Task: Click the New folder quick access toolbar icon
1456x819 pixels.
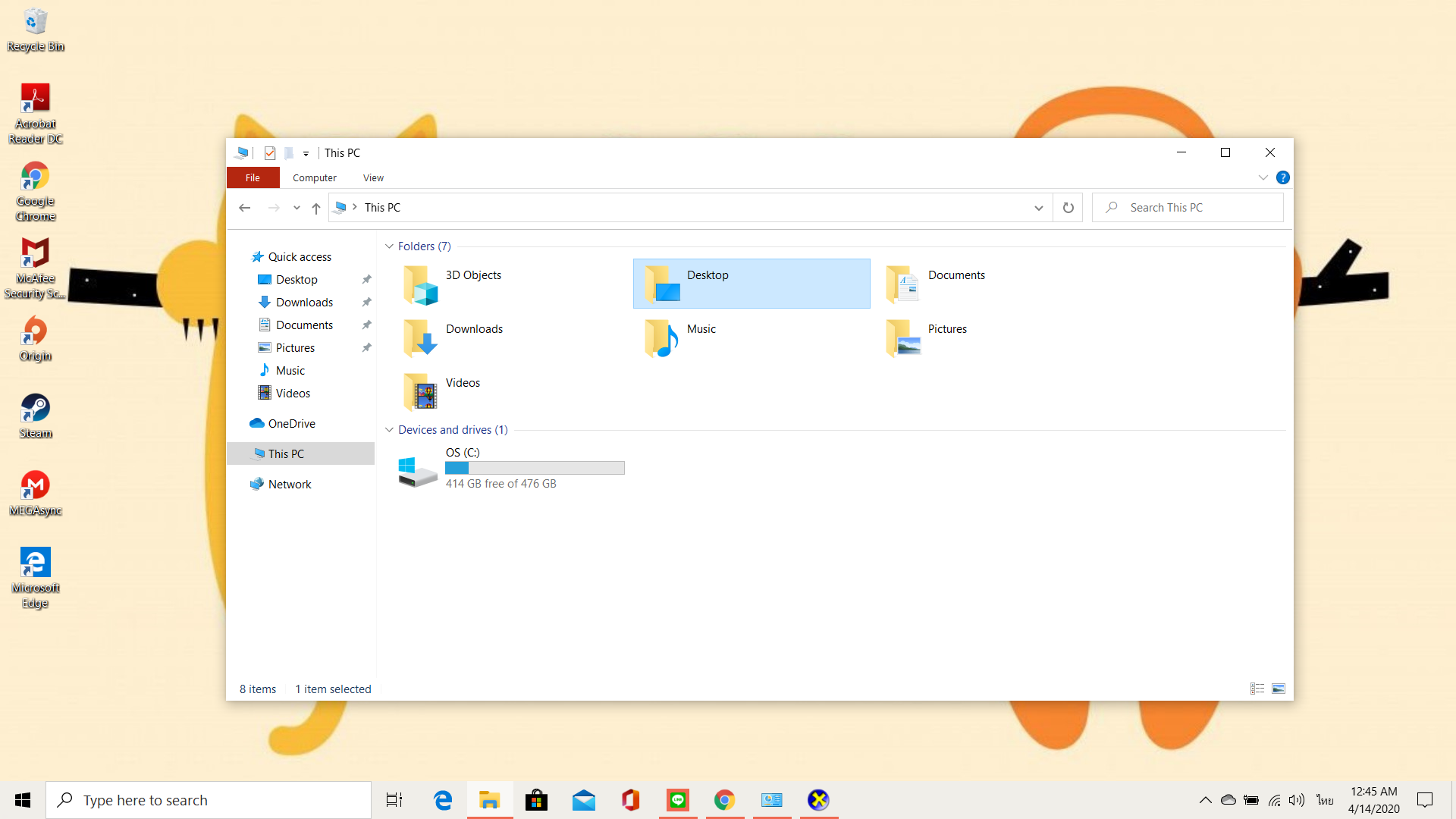Action: [x=289, y=153]
